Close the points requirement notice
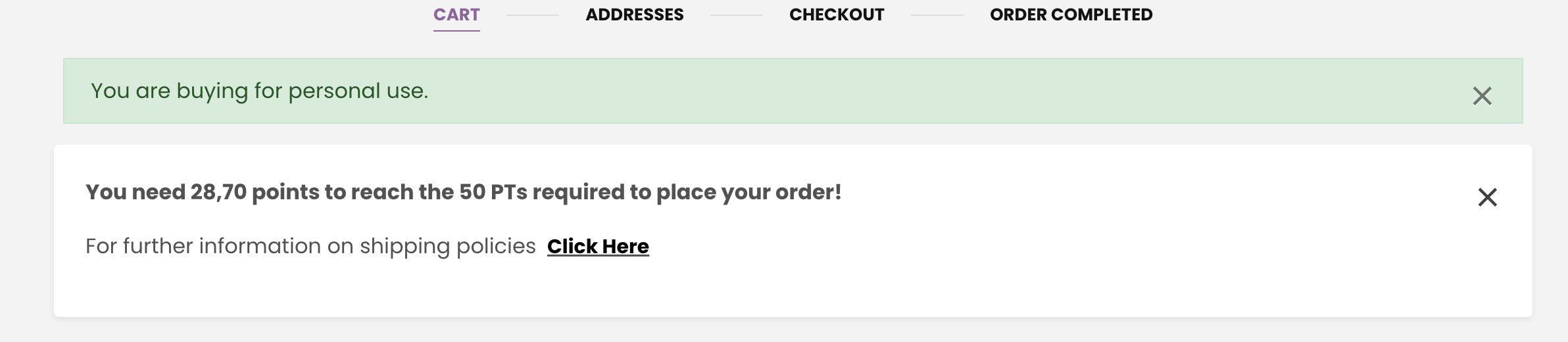 [1487, 197]
